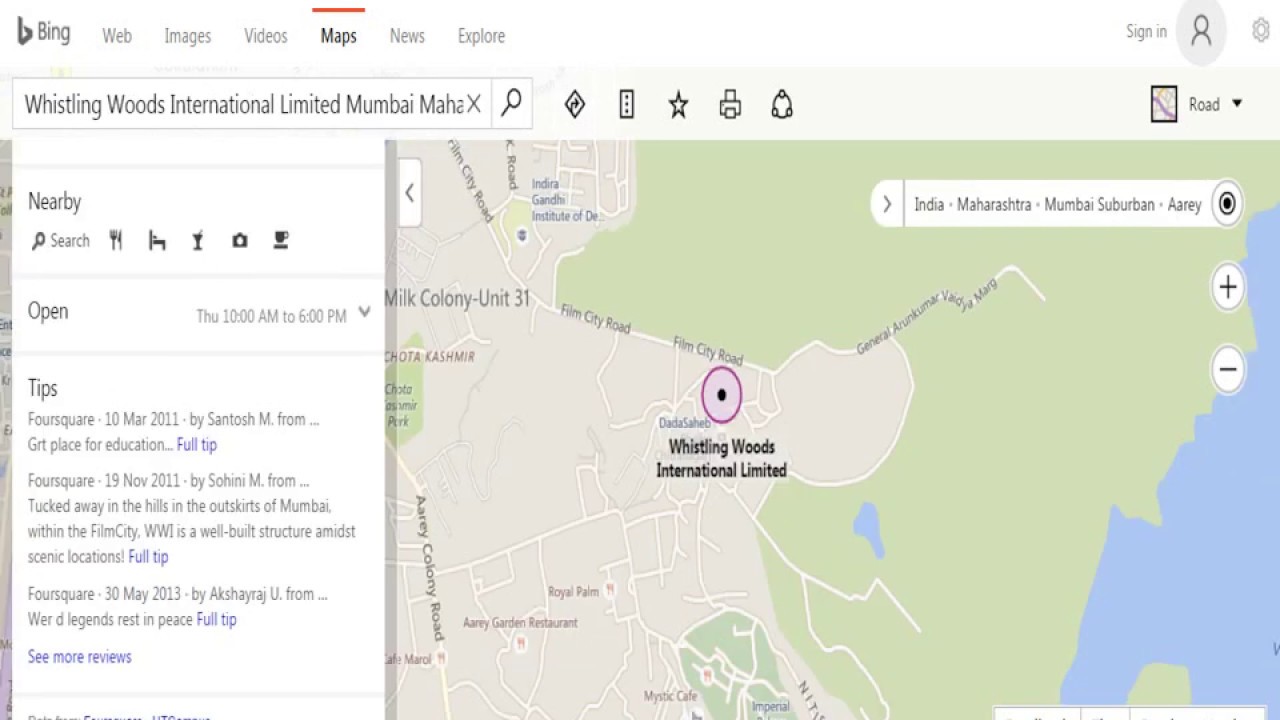Viewport: 1280px width, 720px height.
Task: Open the Explore tab
Action: [x=481, y=36]
